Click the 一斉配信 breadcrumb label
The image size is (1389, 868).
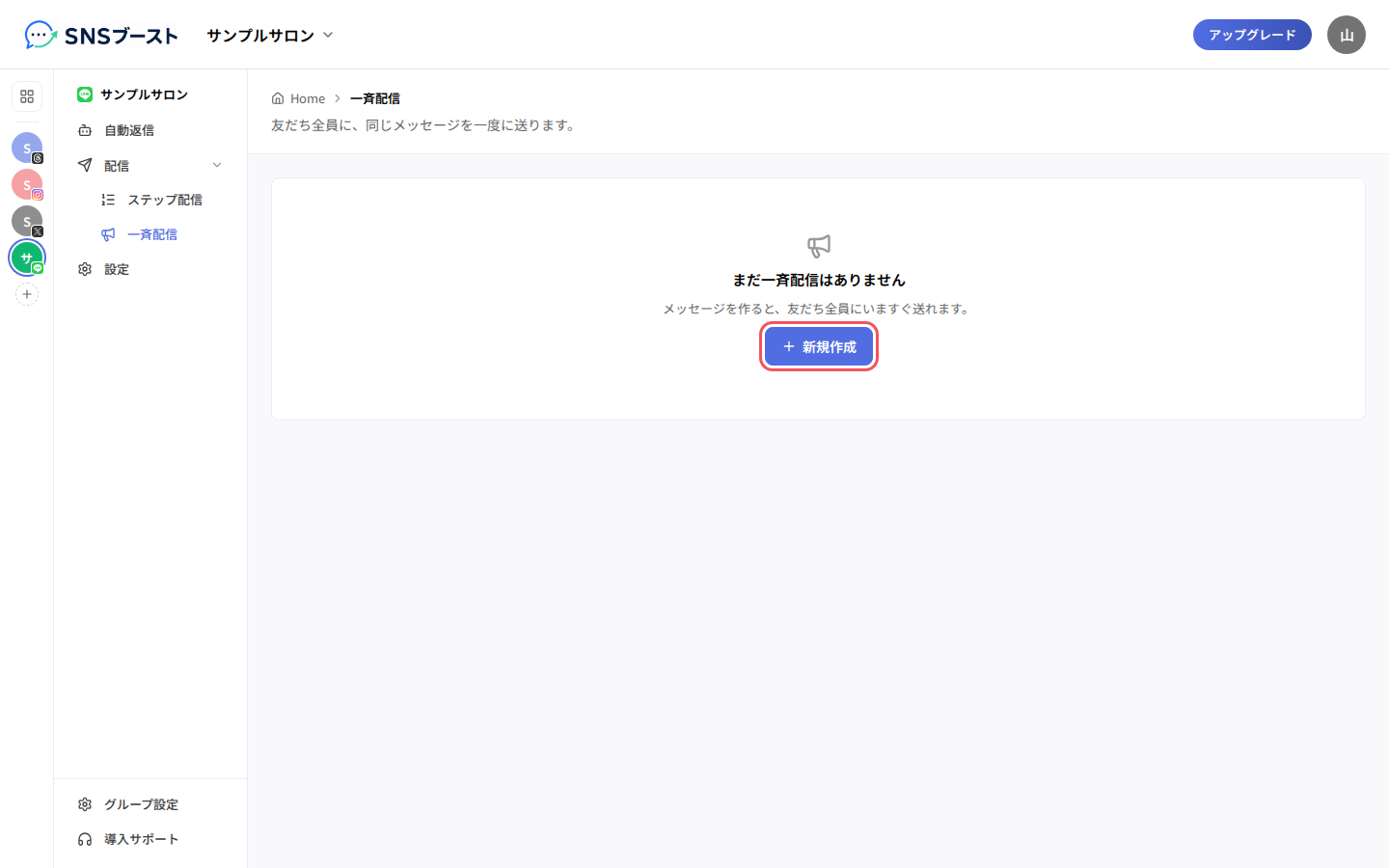(375, 98)
